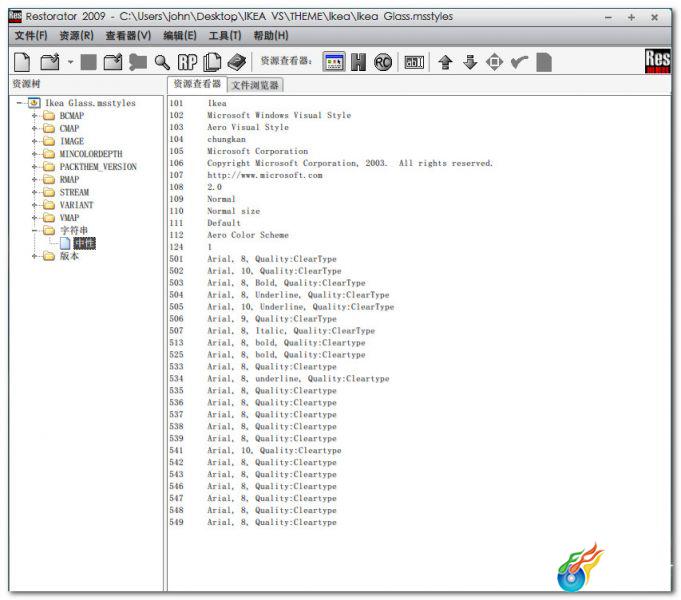This screenshot has height=600, width=681.
Task: Click the BCMAP folder icon
Action: [x=49, y=116]
